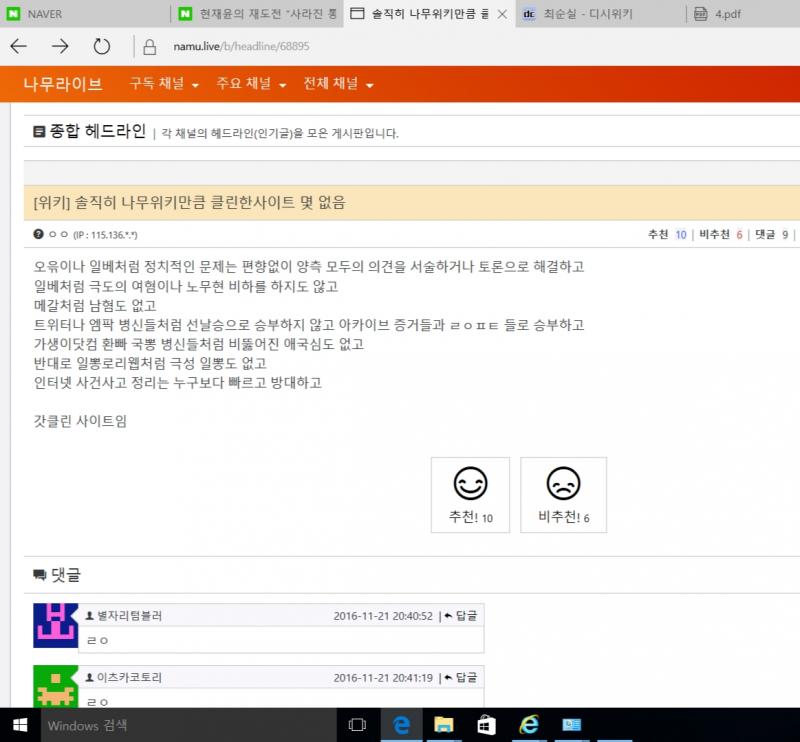This screenshot has width=800, height=742.
Task: Click the 2016-11-21 20:41:19 timestamp
Action: pyautogui.click(x=383, y=678)
